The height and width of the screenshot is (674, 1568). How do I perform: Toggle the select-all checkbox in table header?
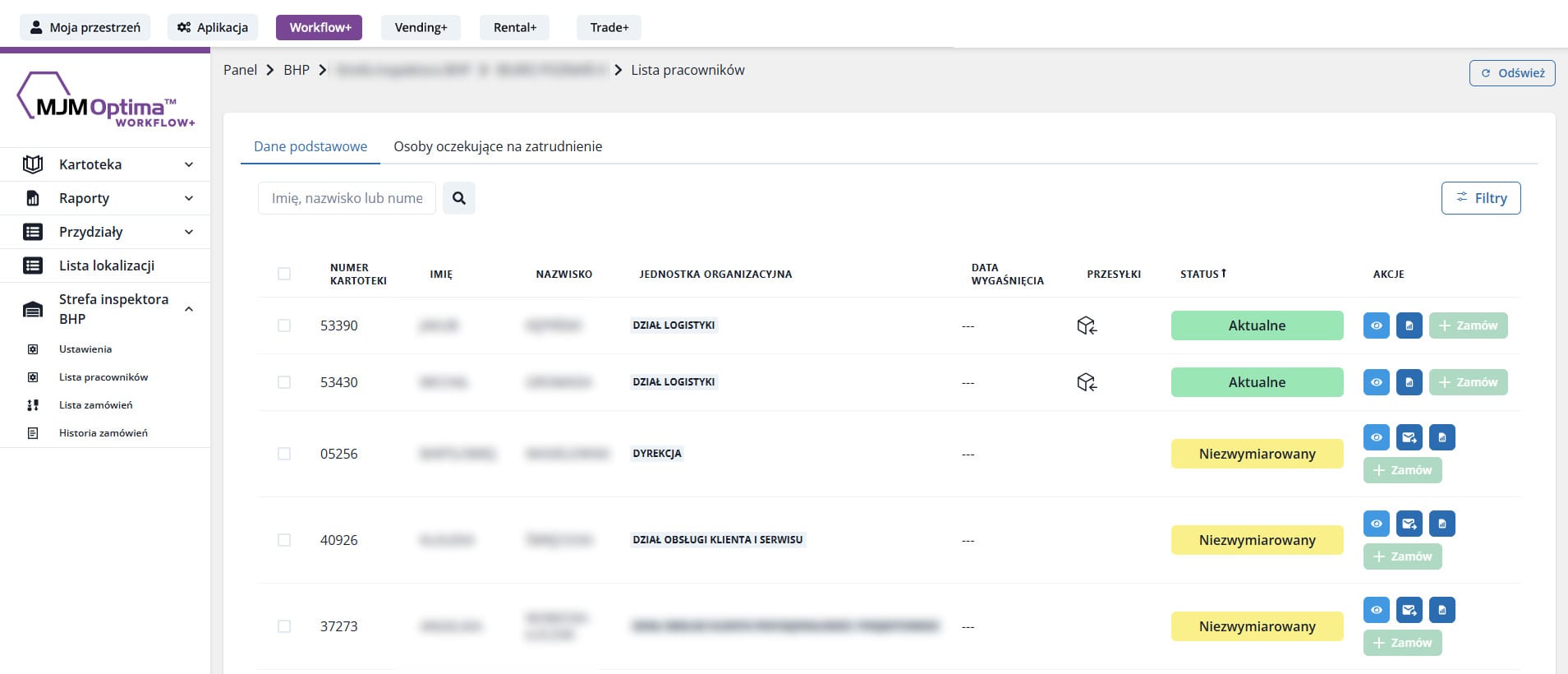pos(284,274)
